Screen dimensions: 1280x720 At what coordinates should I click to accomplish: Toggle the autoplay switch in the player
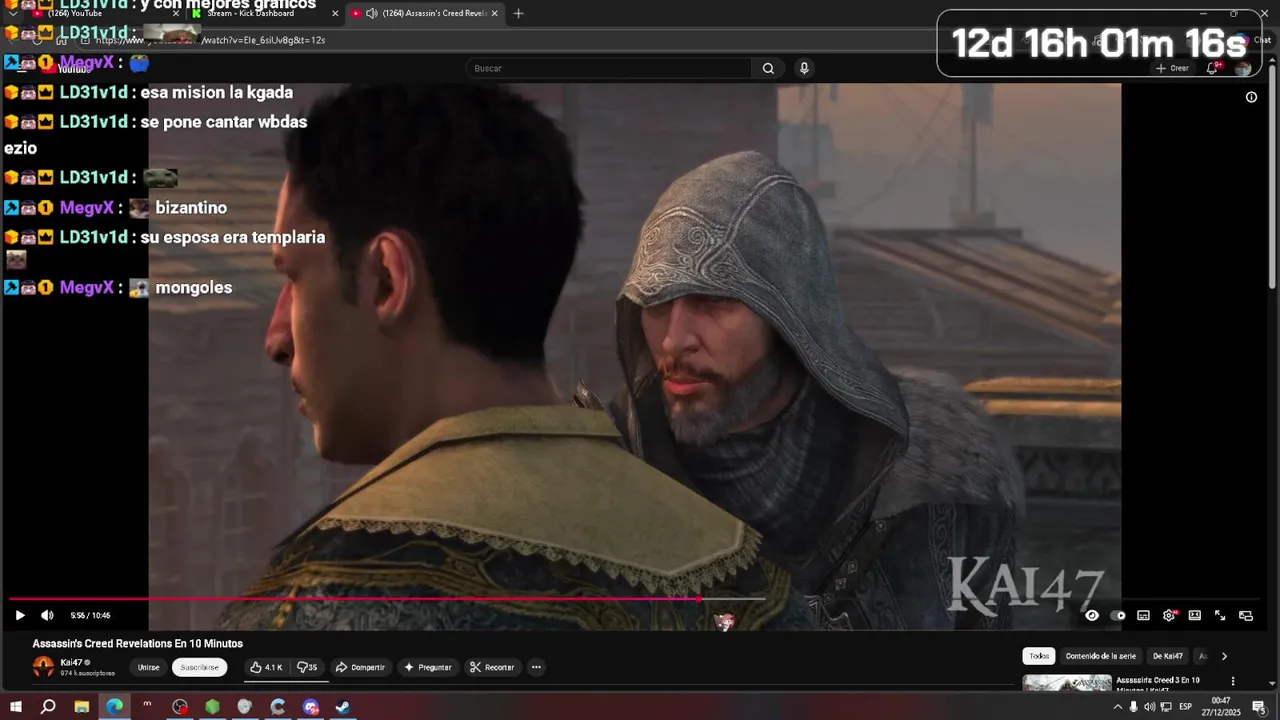1118,615
